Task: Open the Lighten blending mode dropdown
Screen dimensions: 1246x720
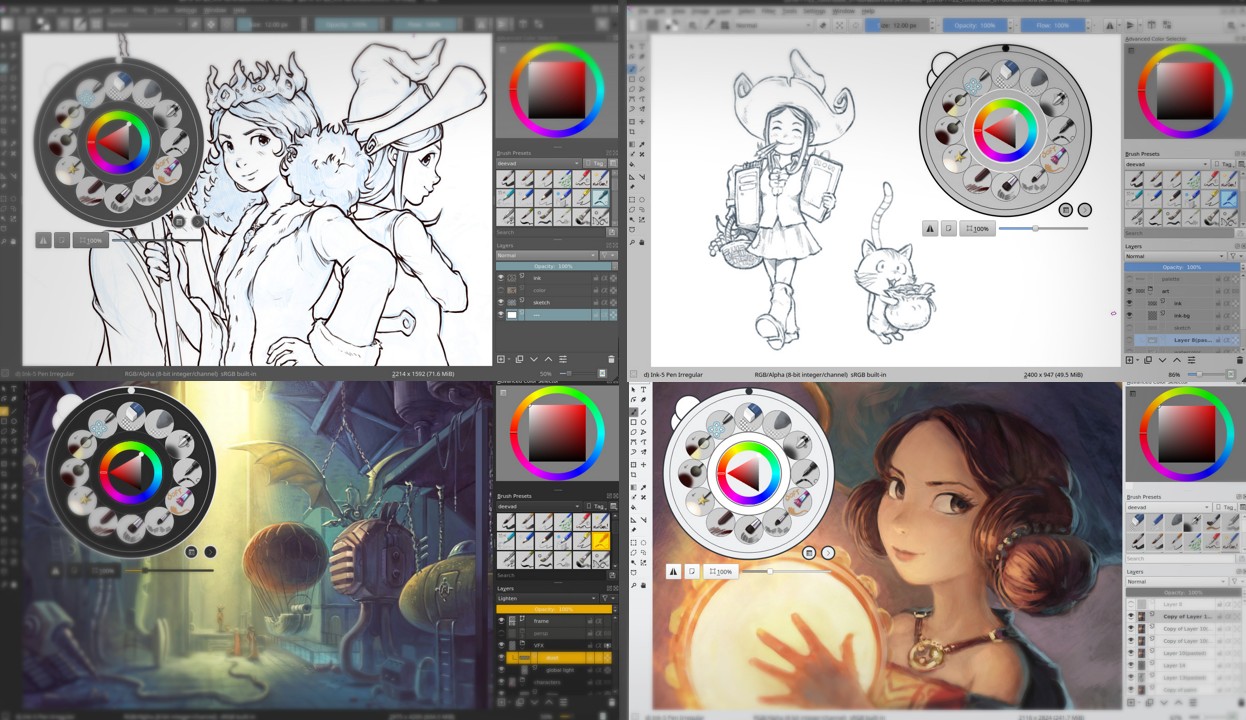Action: 546,598
